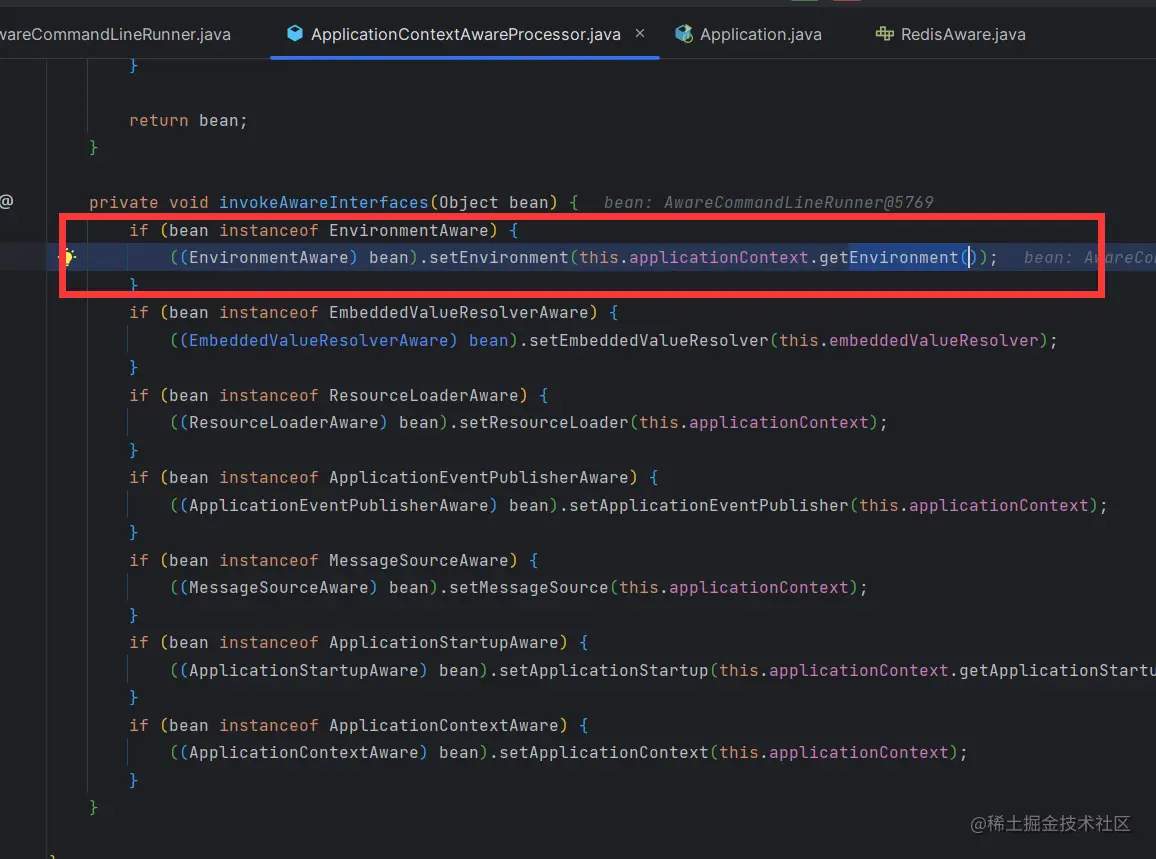Click the setEmbeddedValueResolver method call

tap(649, 340)
